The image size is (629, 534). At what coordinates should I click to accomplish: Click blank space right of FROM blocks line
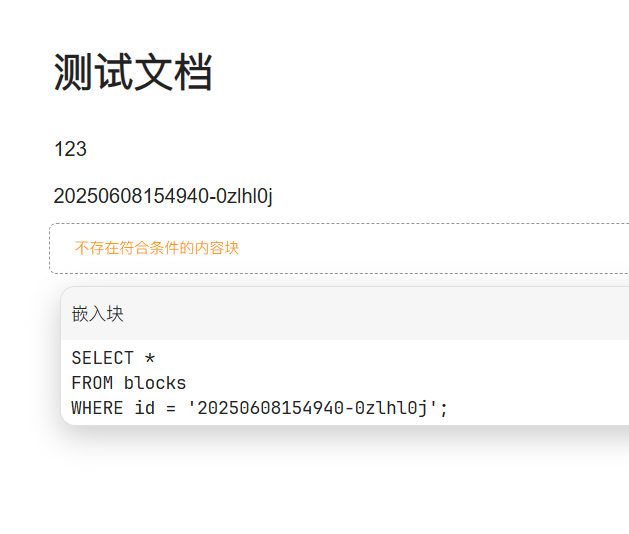[x=400, y=383]
